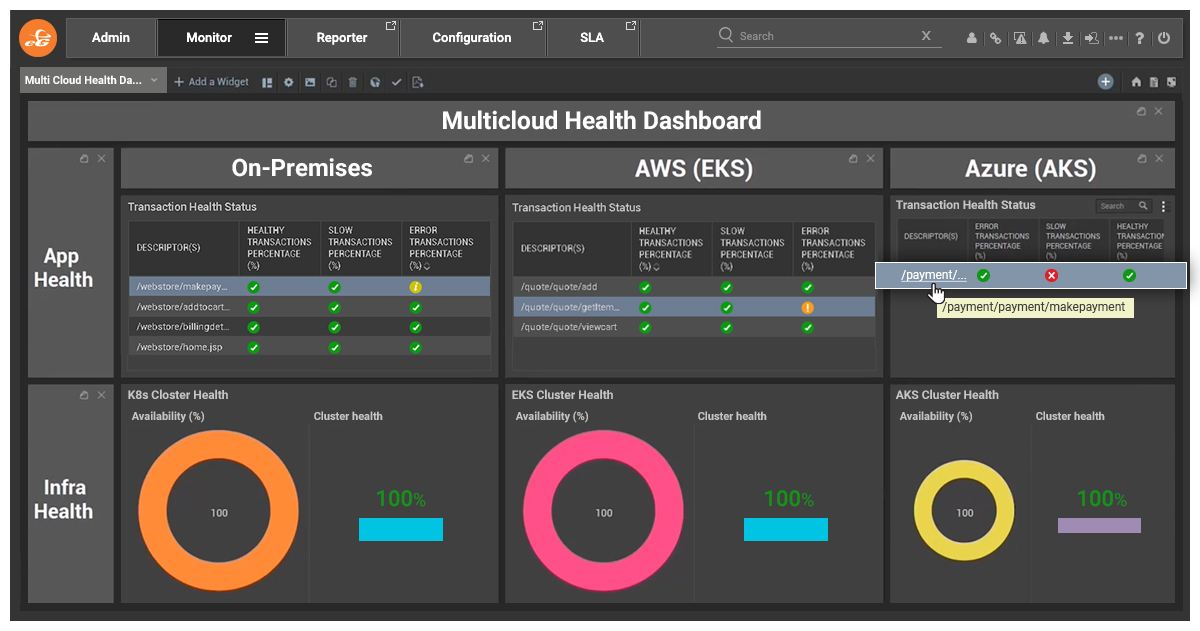Delete dashboard with trash icon
This screenshot has height=631, width=1200.
click(353, 82)
